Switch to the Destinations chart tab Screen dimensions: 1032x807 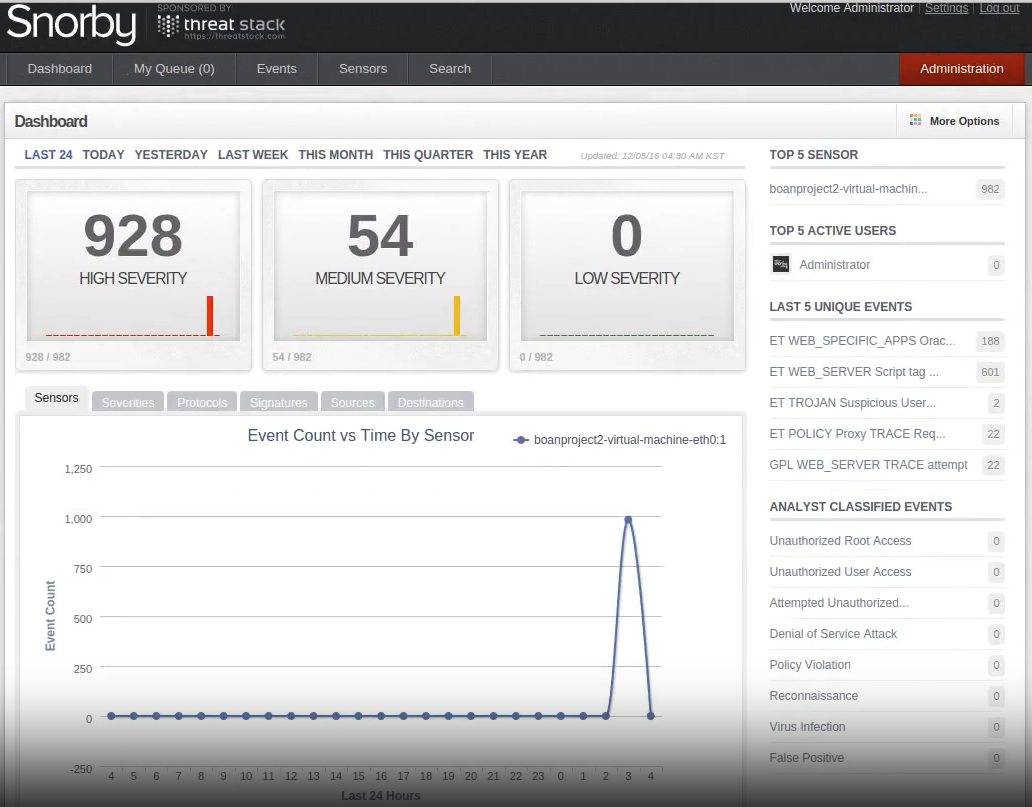point(430,402)
